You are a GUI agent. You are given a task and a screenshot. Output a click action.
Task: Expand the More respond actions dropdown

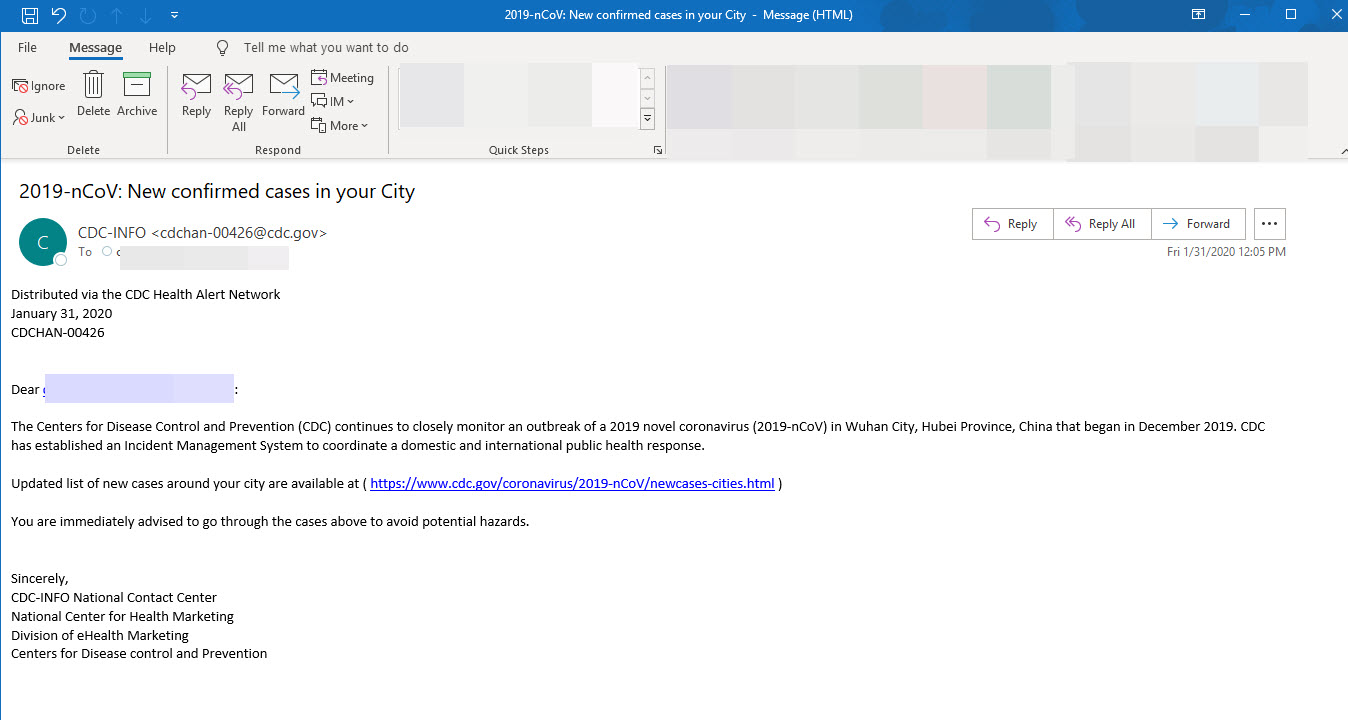click(x=340, y=125)
